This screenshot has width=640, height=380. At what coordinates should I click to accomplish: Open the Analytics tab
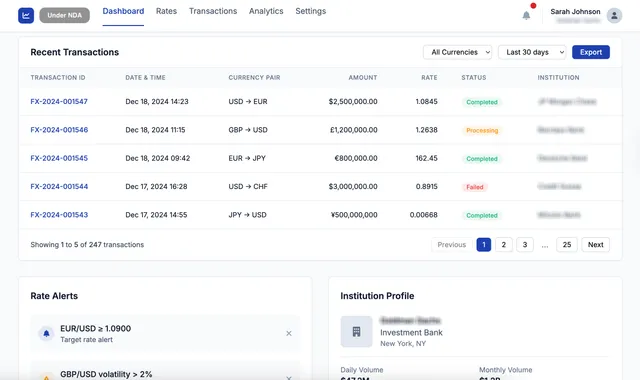(x=266, y=11)
